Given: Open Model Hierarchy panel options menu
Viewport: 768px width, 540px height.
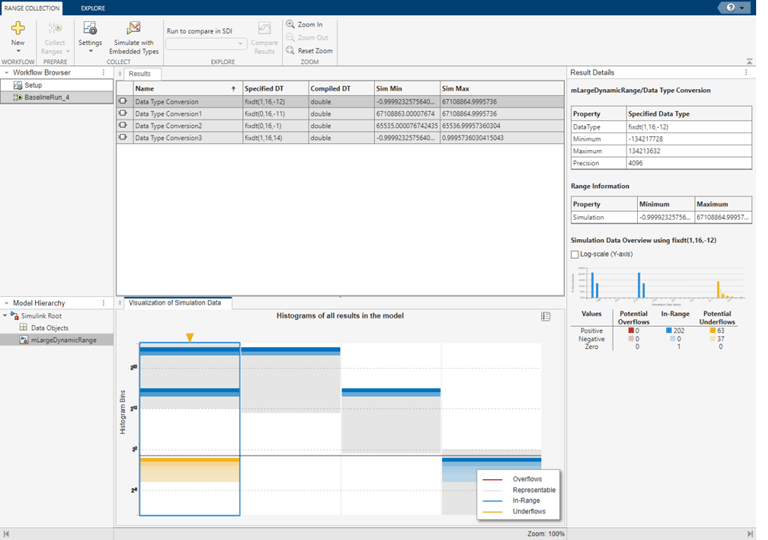Looking at the screenshot, I should [x=103, y=303].
